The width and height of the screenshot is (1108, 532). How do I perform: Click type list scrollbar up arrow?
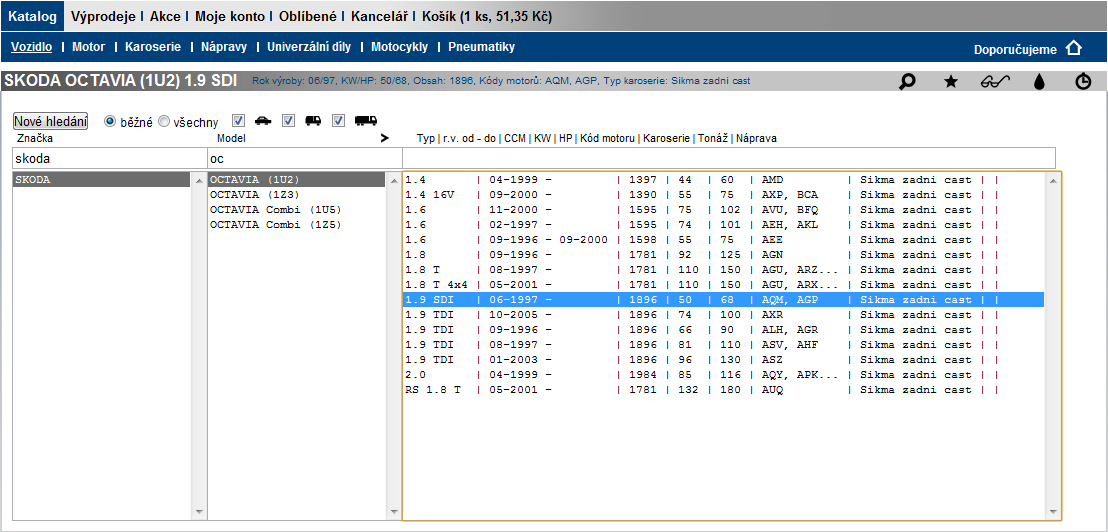1053,180
